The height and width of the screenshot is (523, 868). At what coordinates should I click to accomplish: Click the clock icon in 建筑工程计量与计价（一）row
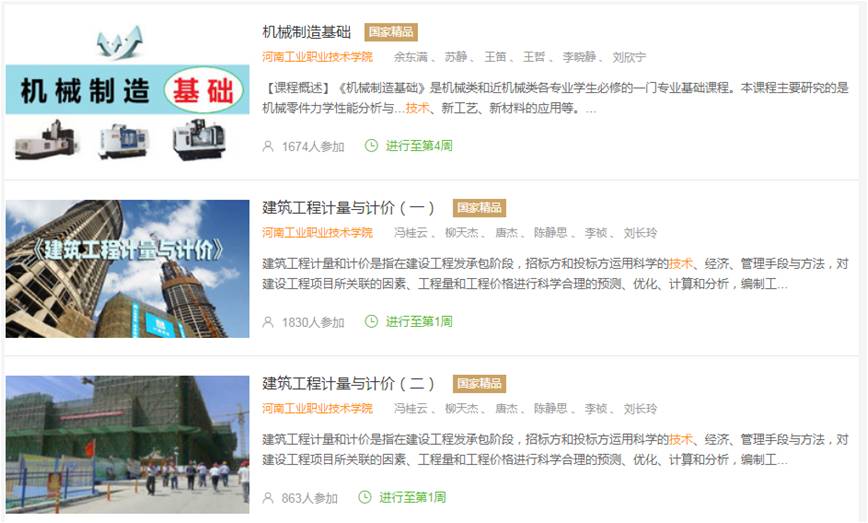coord(371,321)
